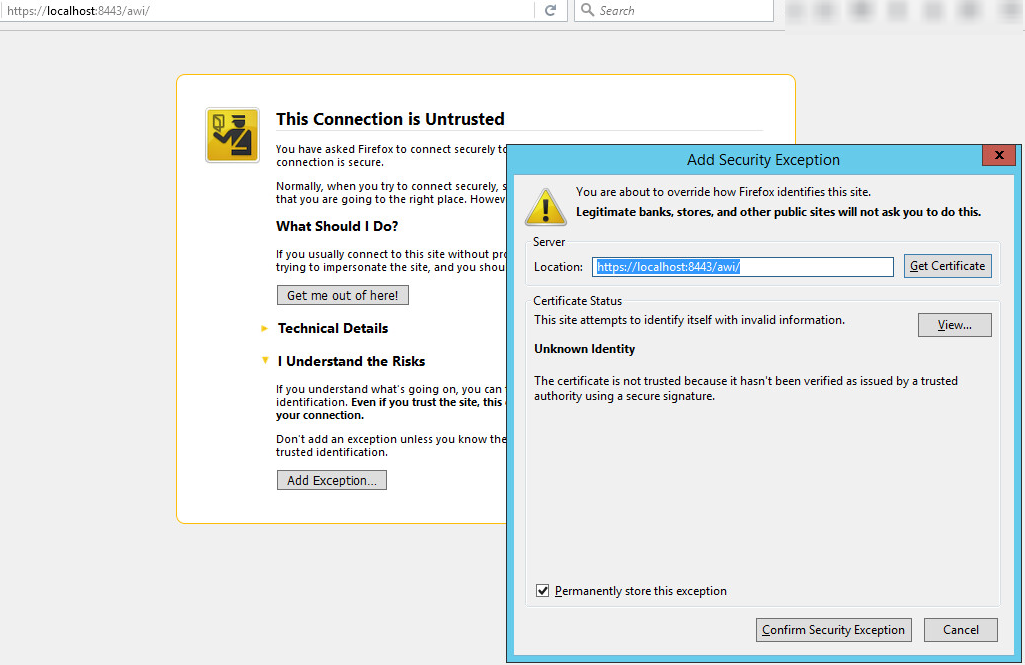Reload the page with the refresh icon
The image size is (1025, 665).
coord(550,10)
